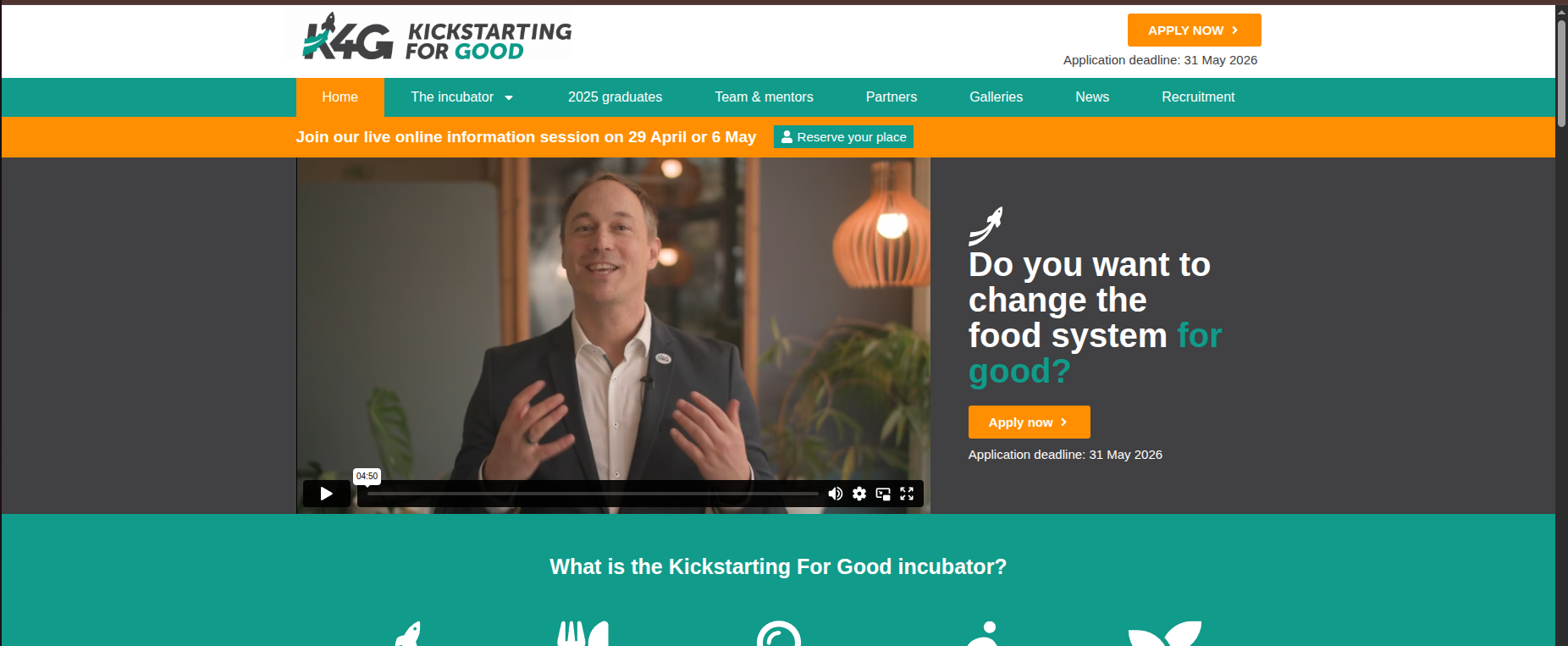Click orange Apply now button beside video
Screen dimensions: 1568x646
pyautogui.click(x=1029, y=422)
